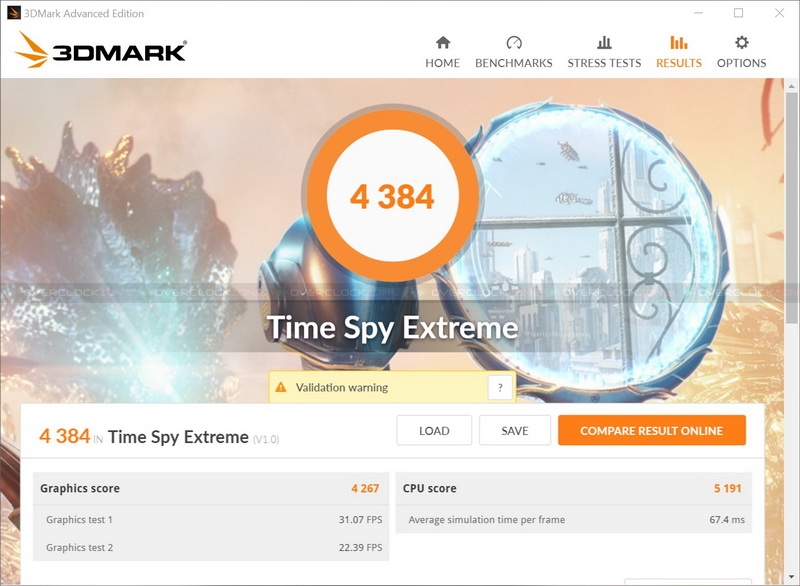Image resolution: width=800 pixels, height=586 pixels.
Task: Open the question mark help for validation warning
Action: tap(500, 388)
